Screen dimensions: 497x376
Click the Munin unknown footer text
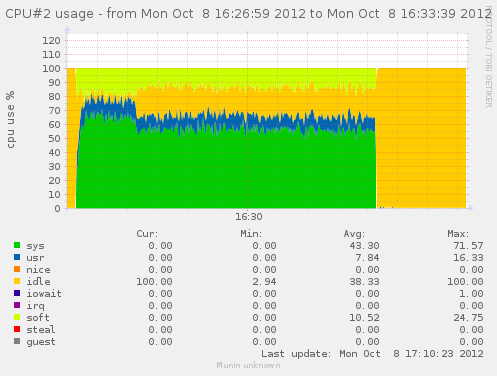click(x=248, y=365)
